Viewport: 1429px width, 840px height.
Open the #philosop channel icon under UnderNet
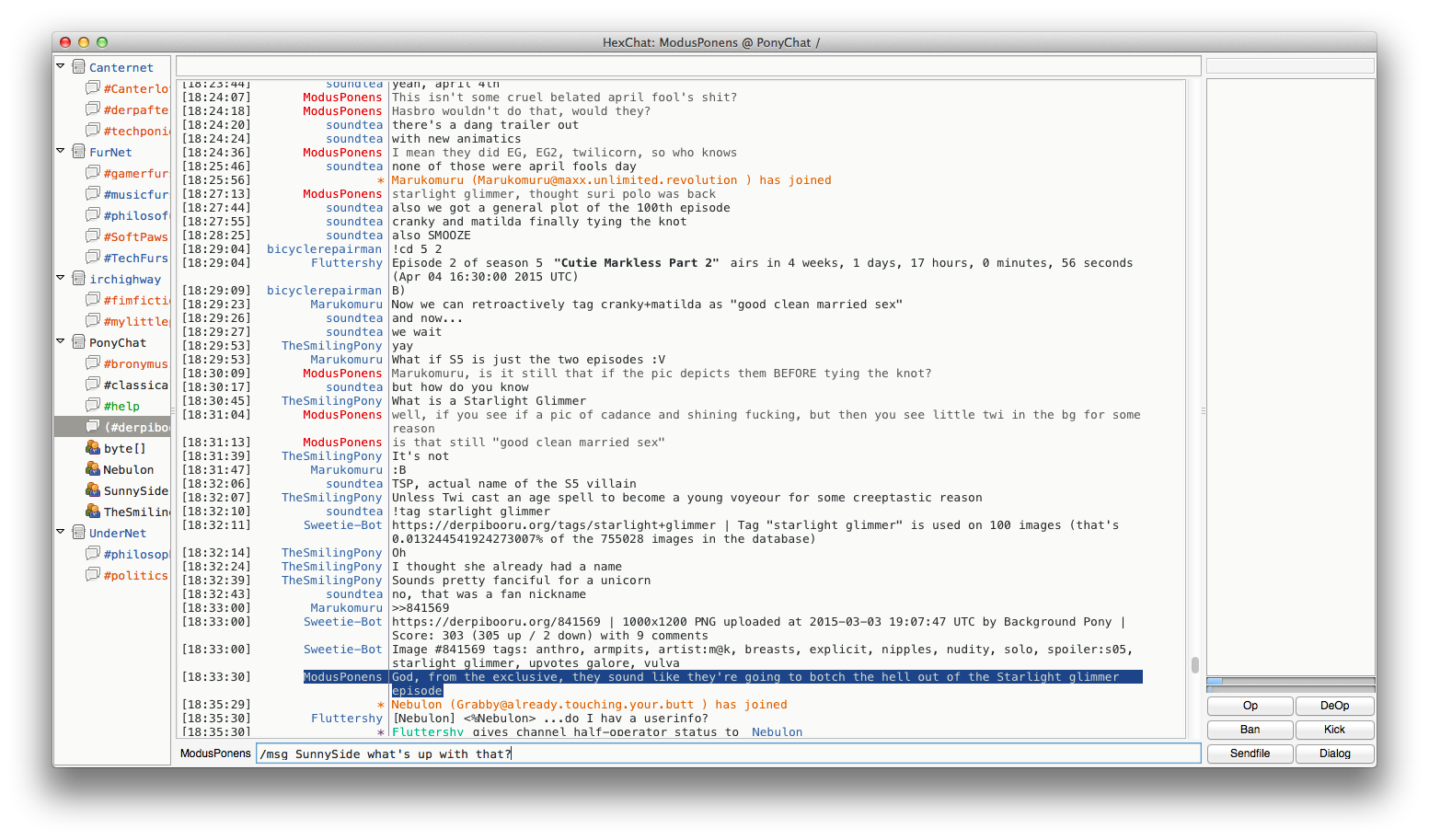pyautogui.click(x=93, y=553)
